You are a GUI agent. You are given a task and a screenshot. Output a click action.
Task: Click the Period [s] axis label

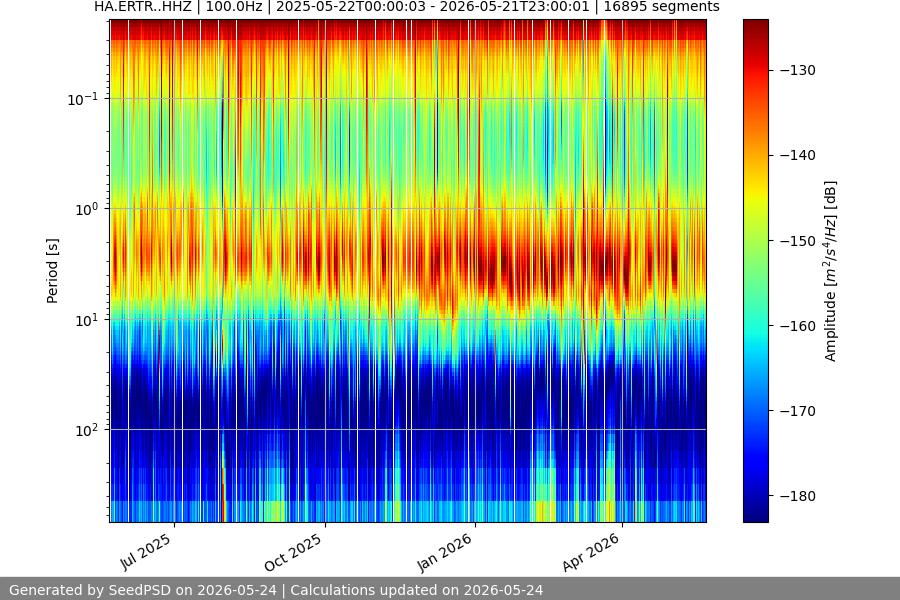pos(52,270)
